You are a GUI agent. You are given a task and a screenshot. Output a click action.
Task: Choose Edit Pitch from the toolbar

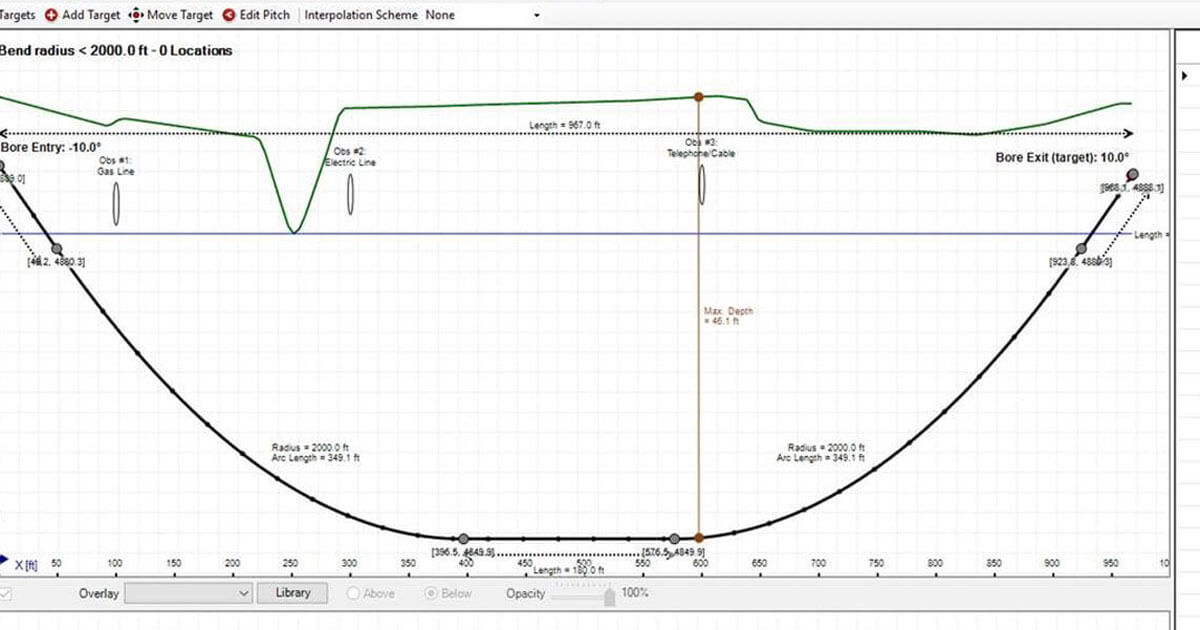tap(264, 15)
